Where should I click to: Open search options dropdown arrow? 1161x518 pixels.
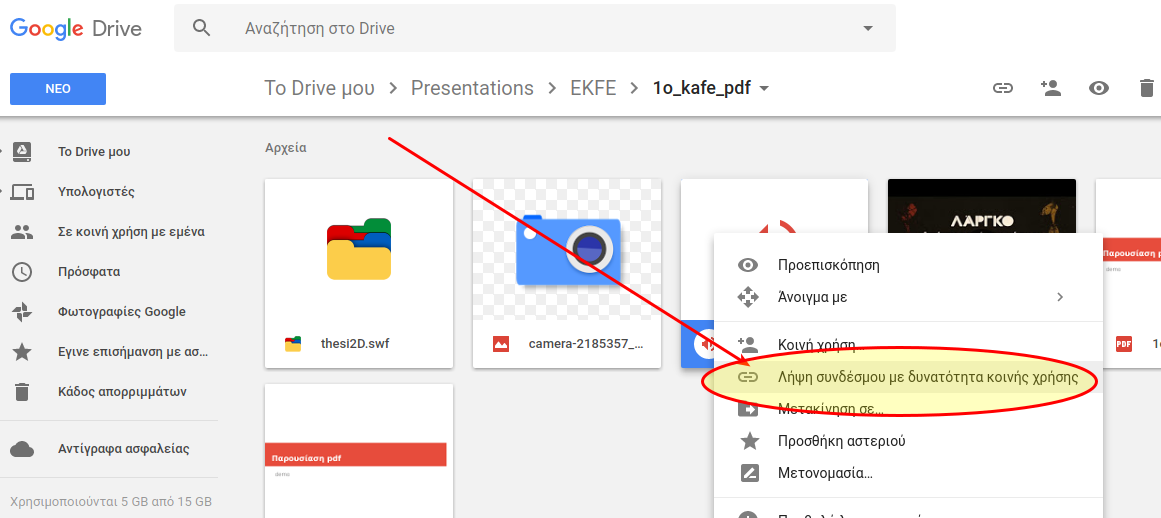tap(868, 29)
